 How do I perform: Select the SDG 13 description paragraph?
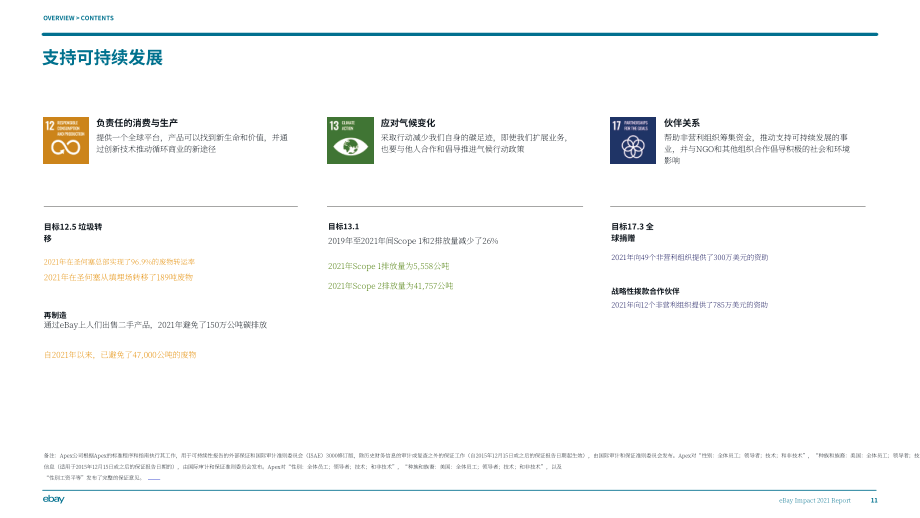pos(474,143)
